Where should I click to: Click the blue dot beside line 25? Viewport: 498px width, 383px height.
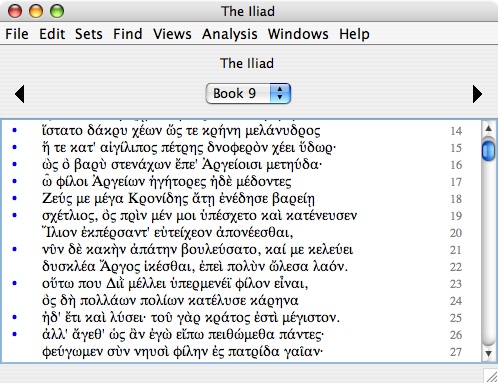click(14, 317)
